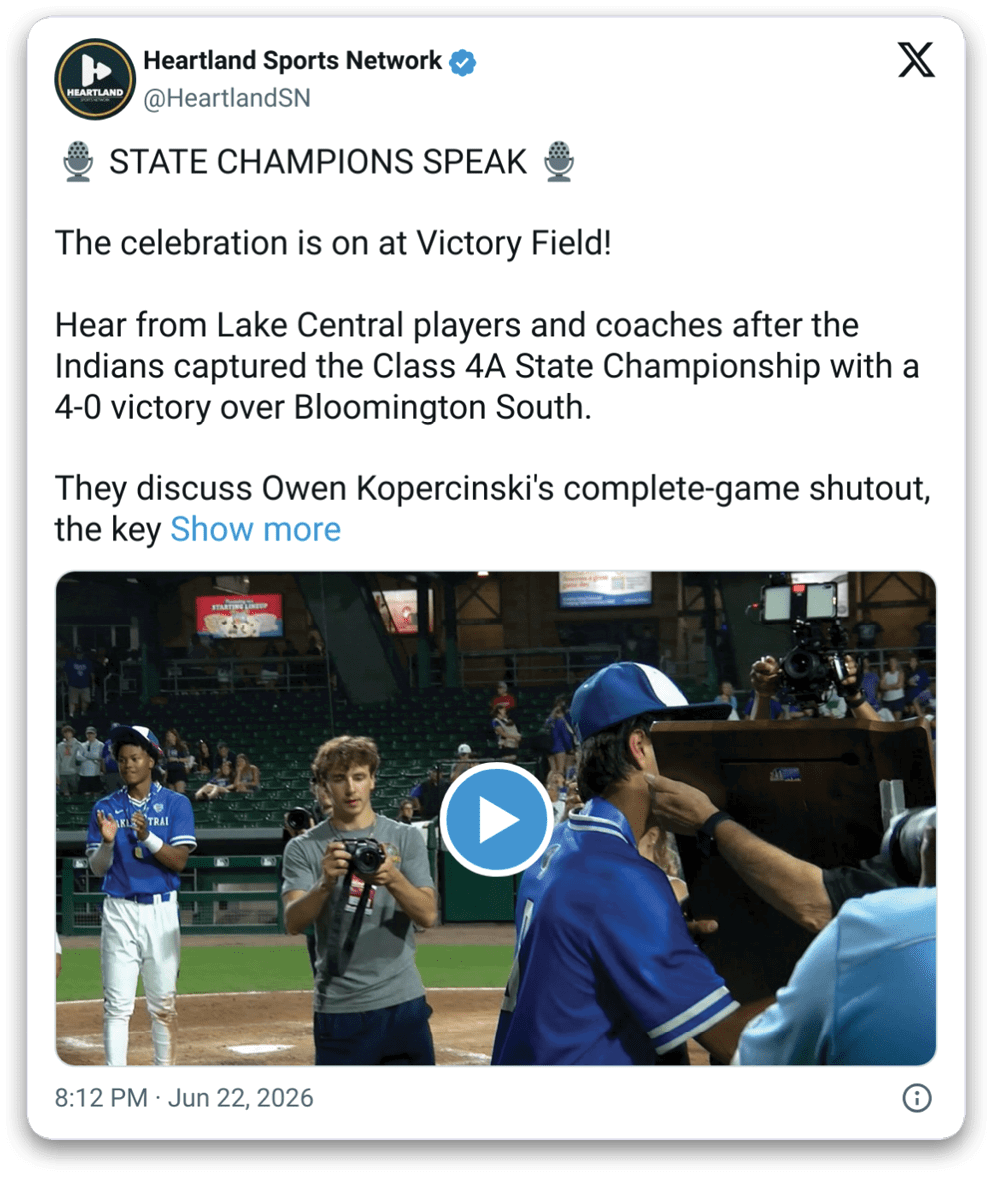The height and width of the screenshot is (1177, 992).
Task: Click the left microphone emoji
Action: pyautogui.click(x=78, y=161)
